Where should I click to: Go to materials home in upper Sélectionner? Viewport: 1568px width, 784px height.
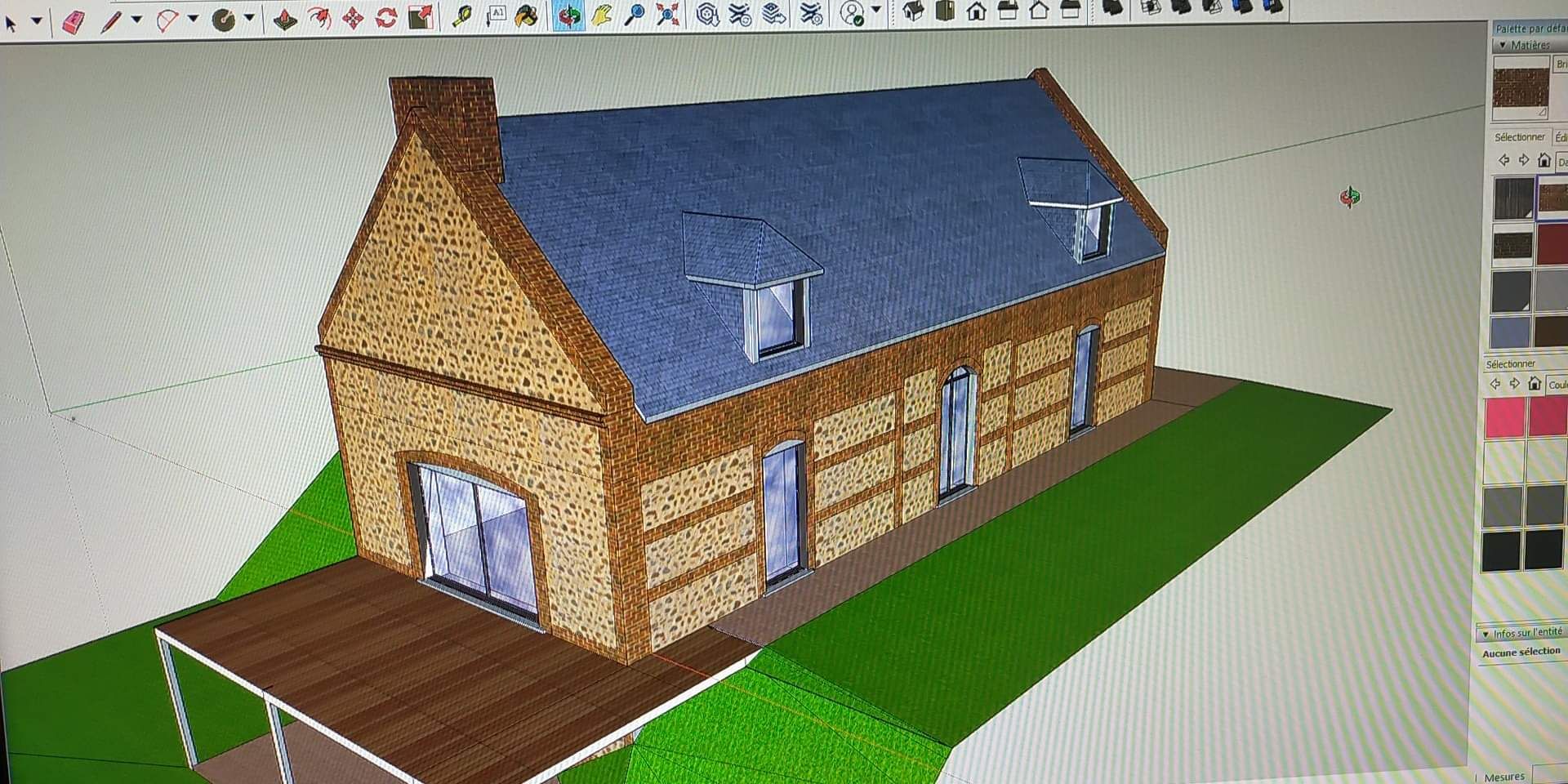pyautogui.click(x=1543, y=161)
